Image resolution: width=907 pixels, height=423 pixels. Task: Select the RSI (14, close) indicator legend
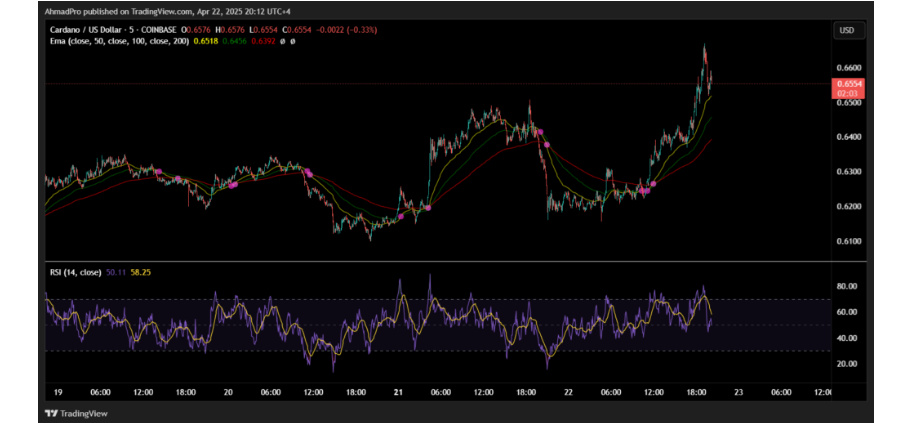(76, 271)
